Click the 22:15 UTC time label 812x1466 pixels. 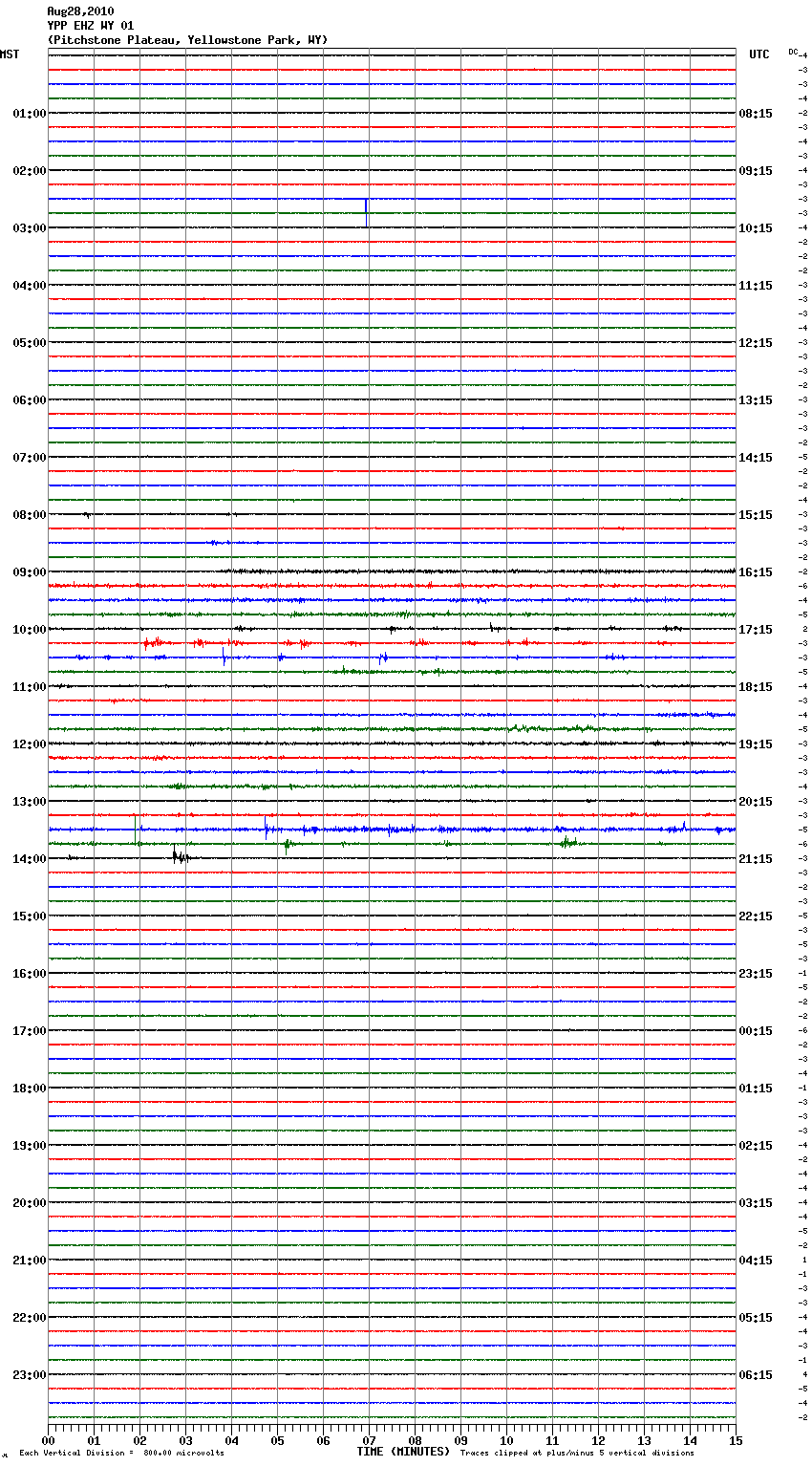(x=756, y=916)
